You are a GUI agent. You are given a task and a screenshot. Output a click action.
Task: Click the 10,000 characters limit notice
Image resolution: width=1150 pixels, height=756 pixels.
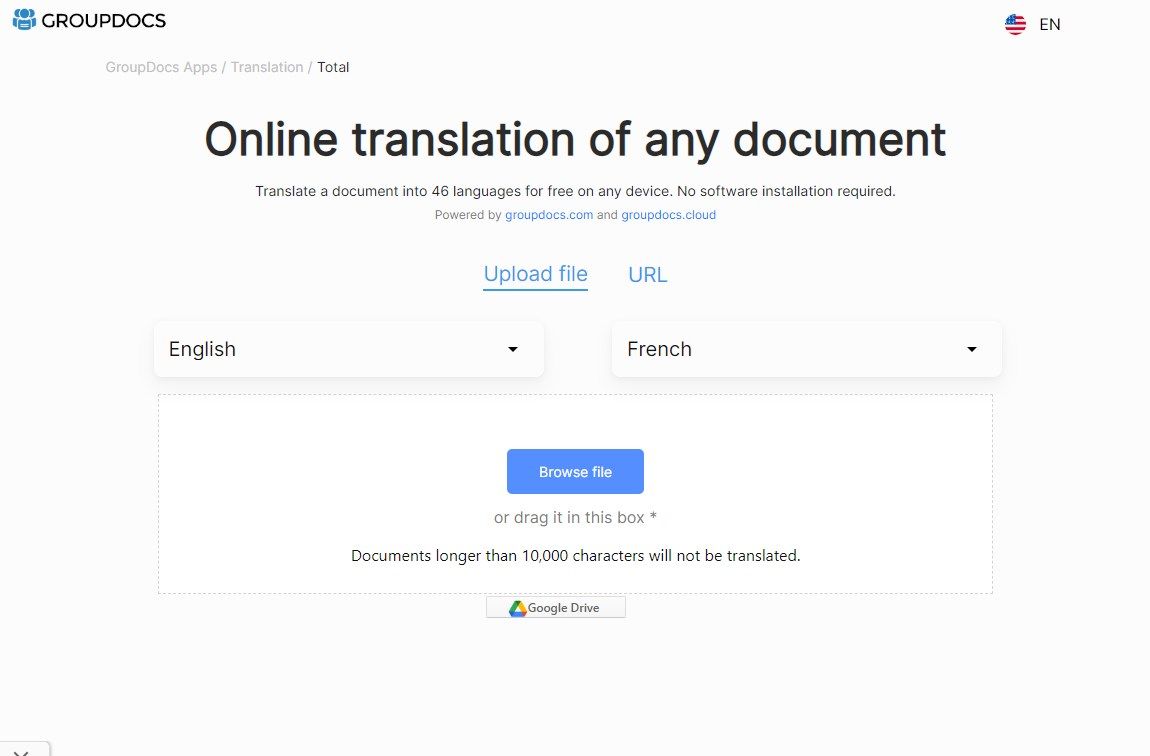click(576, 556)
